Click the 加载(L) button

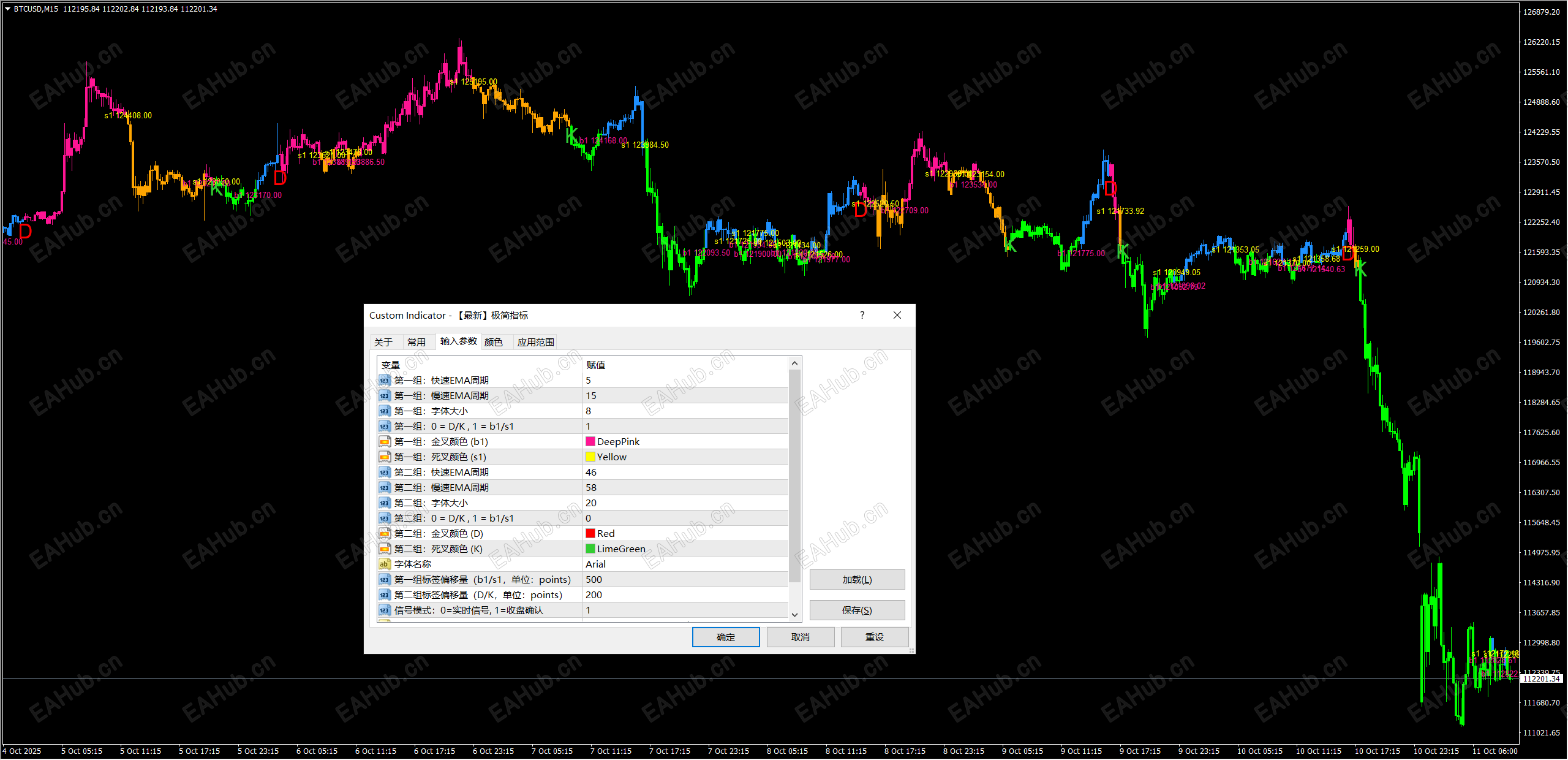857,580
